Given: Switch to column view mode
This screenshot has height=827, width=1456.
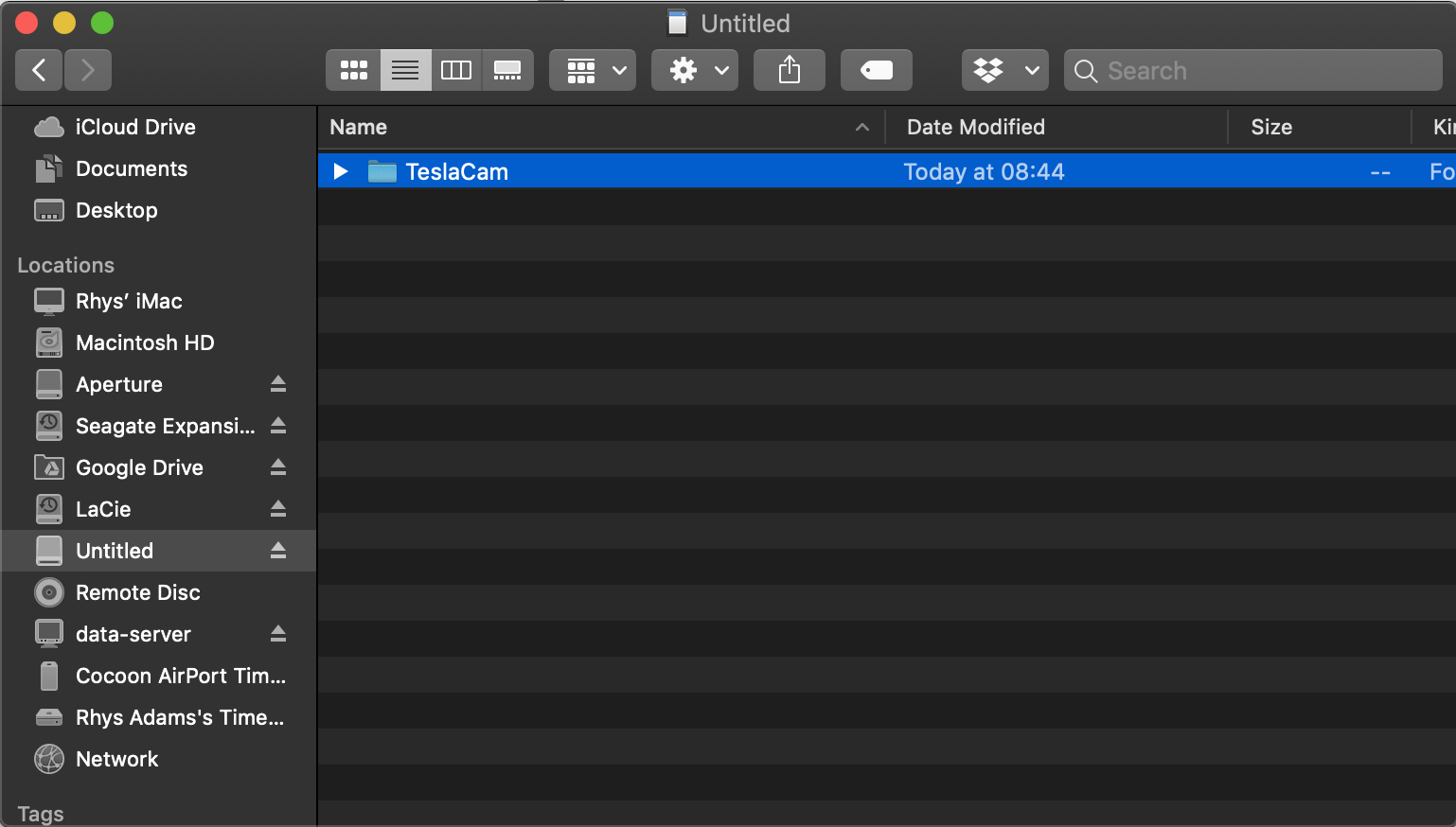Looking at the screenshot, I should pos(456,70).
